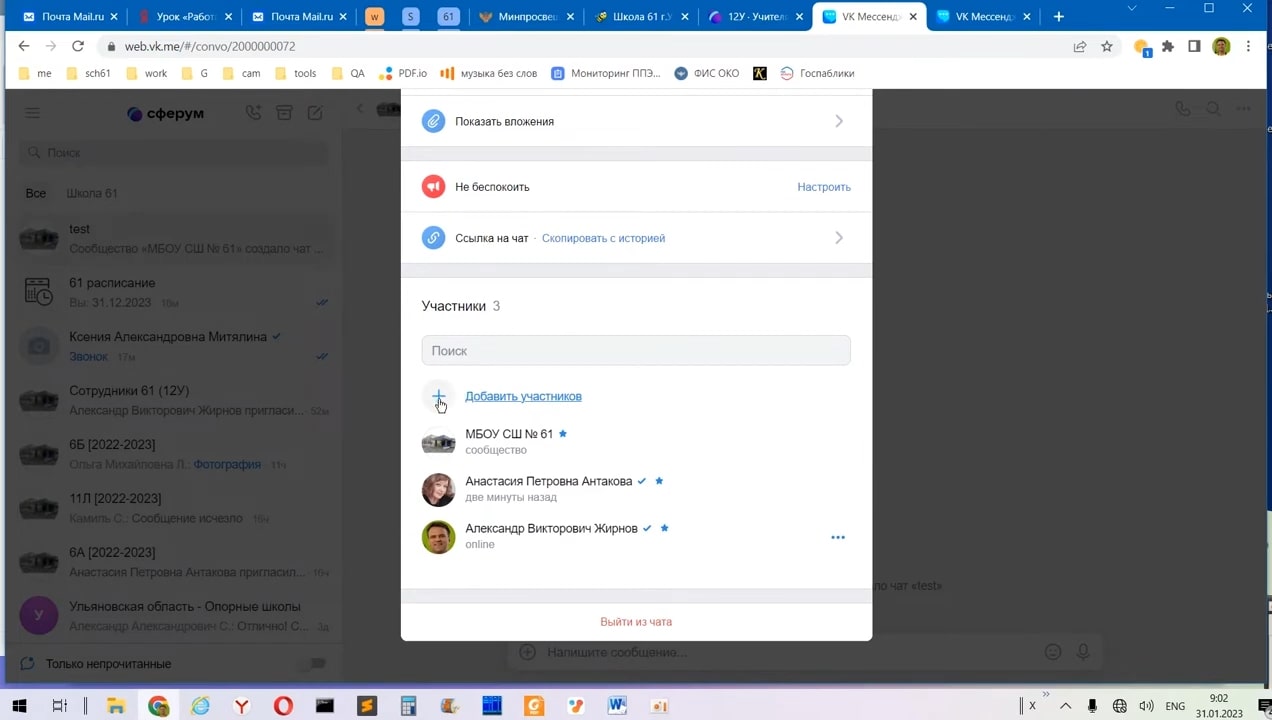
Task: Open the Windows Start menu
Action: pyautogui.click(x=19, y=706)
